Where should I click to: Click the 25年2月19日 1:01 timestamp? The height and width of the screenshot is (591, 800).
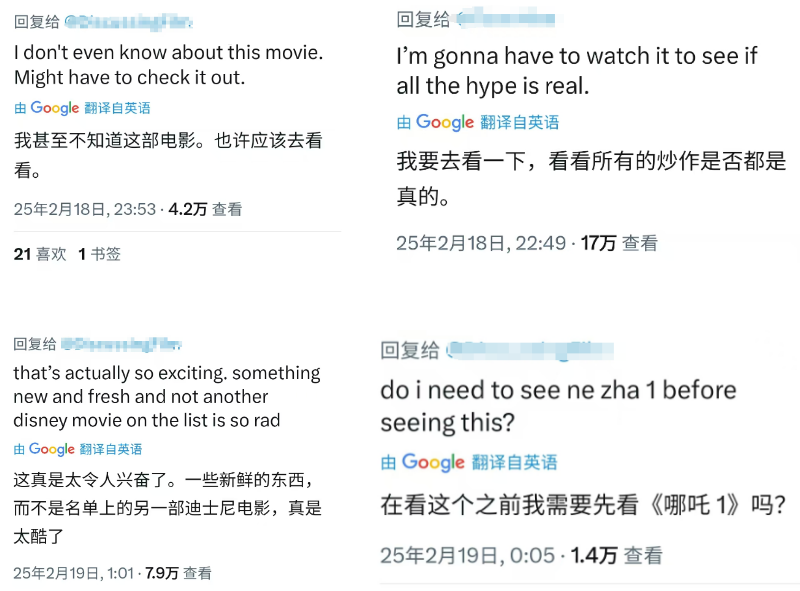pyautogui.click(x=75, y=573)
